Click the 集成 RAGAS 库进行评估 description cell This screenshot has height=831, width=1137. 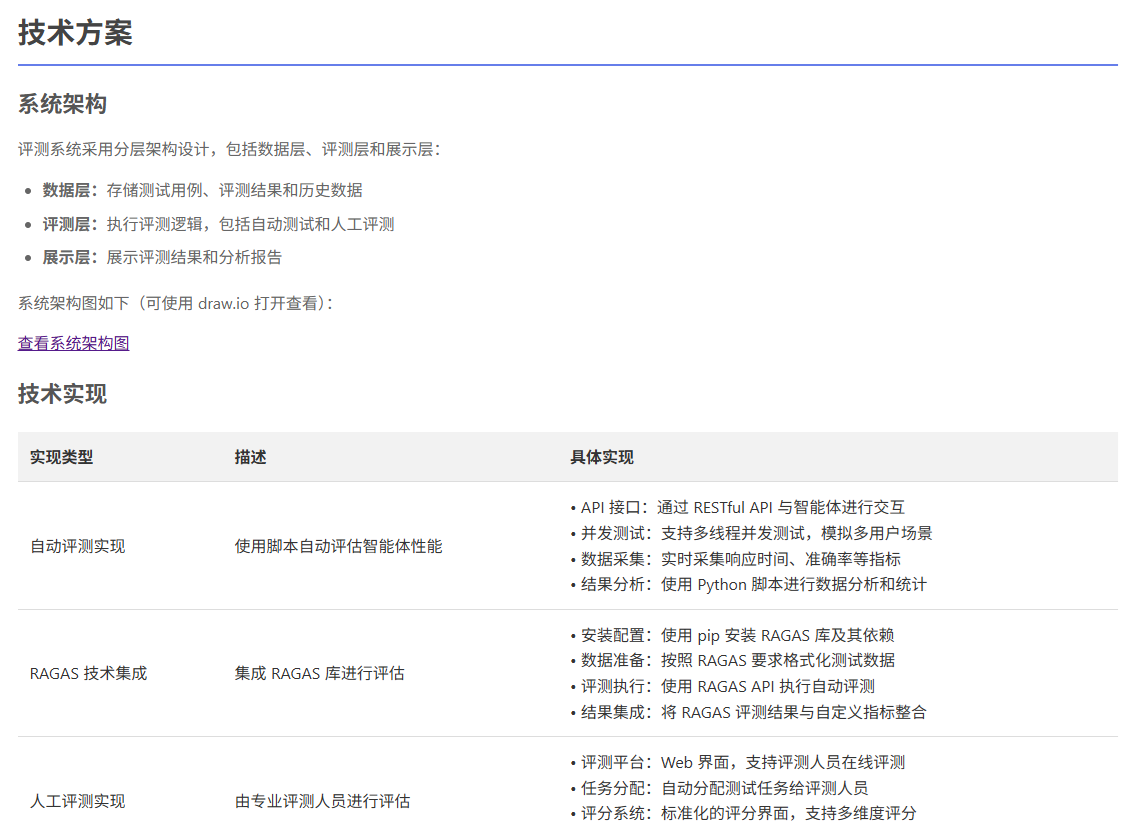point(319,673)
